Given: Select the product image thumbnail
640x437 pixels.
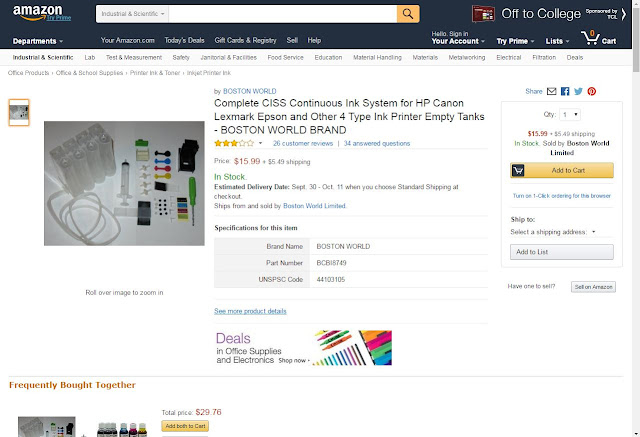Looking at the screenshot, I should (19, 112).
